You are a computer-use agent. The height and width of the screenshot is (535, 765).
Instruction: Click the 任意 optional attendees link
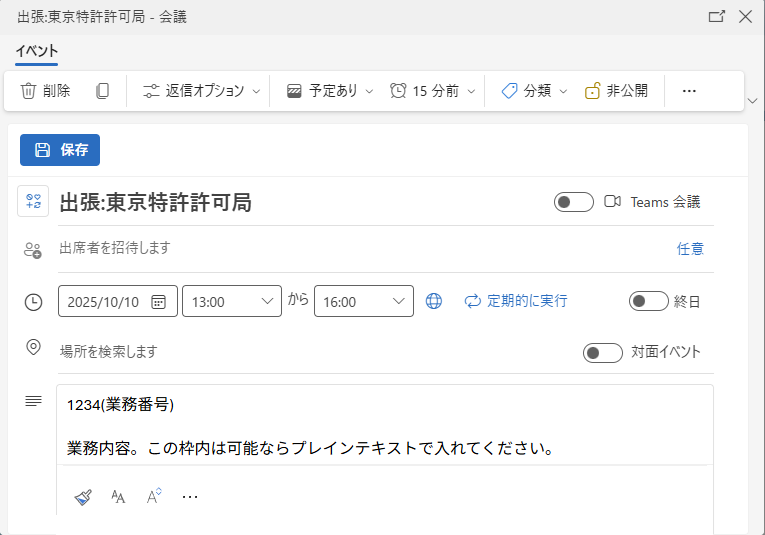pyautogui.click(x=690, y=249)
